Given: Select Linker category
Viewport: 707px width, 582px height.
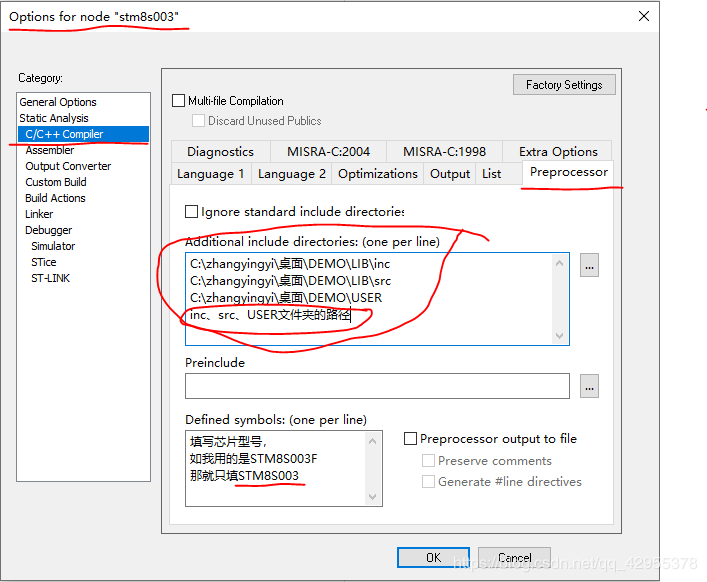Looking at the screenshot, I should coord(39,214).
